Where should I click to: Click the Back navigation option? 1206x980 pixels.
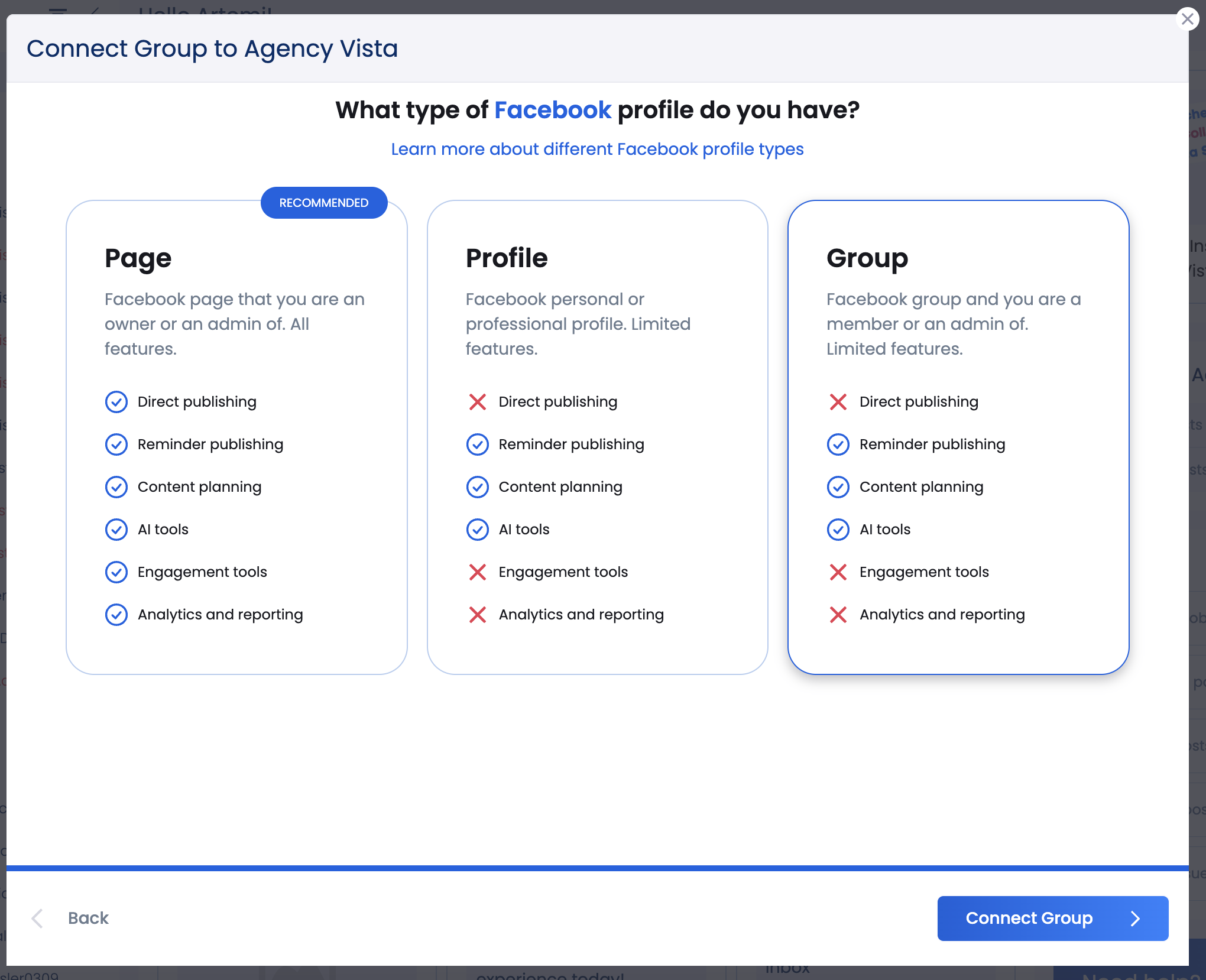[x=87, y=919]
